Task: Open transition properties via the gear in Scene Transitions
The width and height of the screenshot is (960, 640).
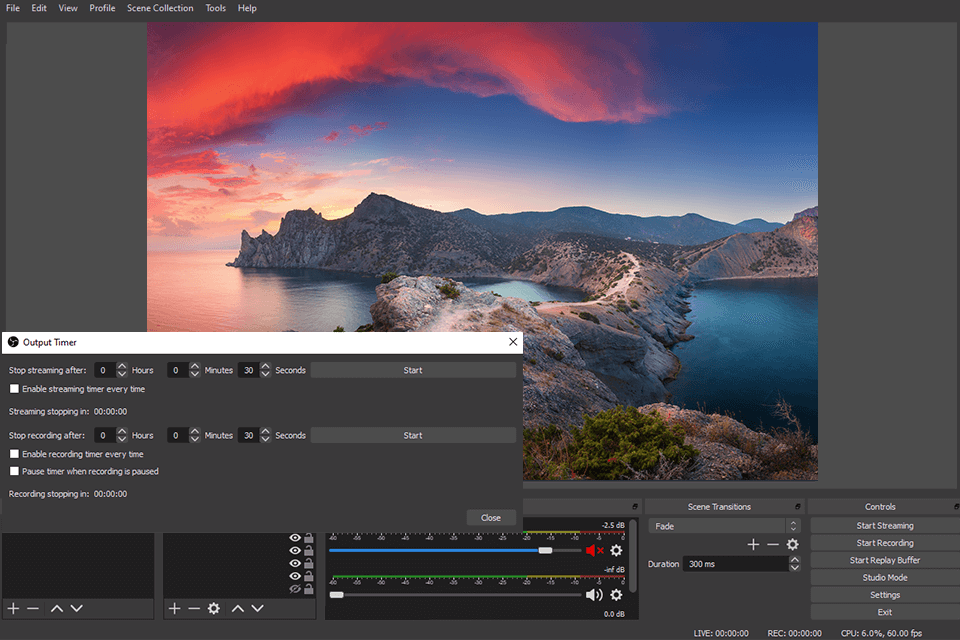Action: coord(793,544)
